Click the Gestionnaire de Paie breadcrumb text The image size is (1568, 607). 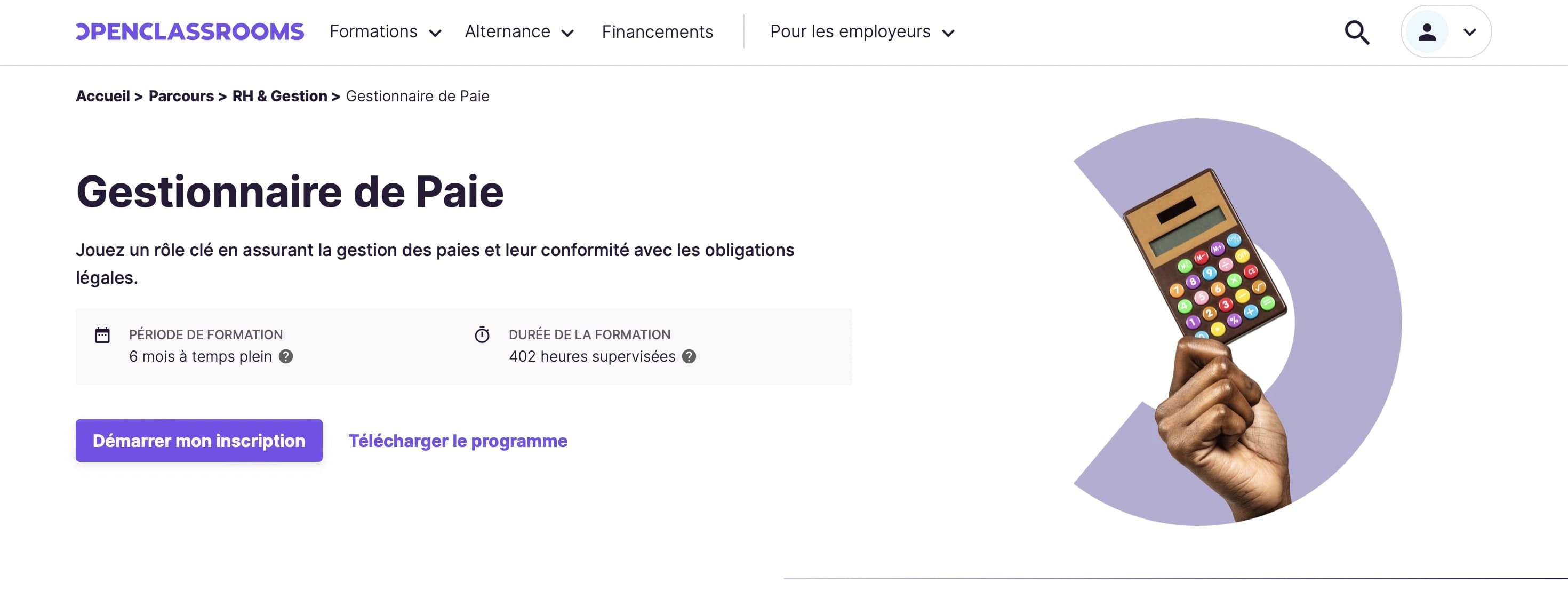click(418, 96)
